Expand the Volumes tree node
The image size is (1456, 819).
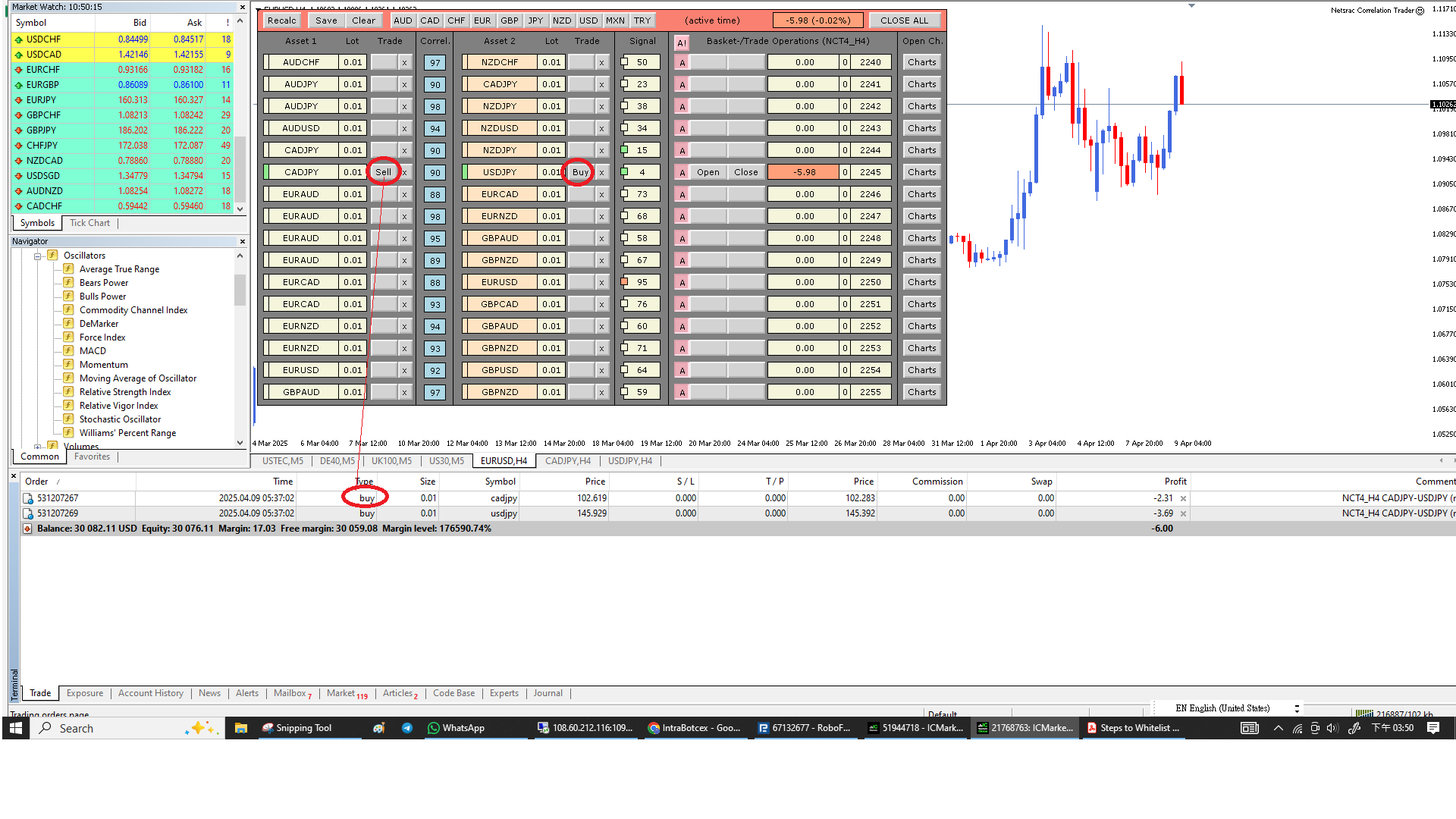click(37, 447)
